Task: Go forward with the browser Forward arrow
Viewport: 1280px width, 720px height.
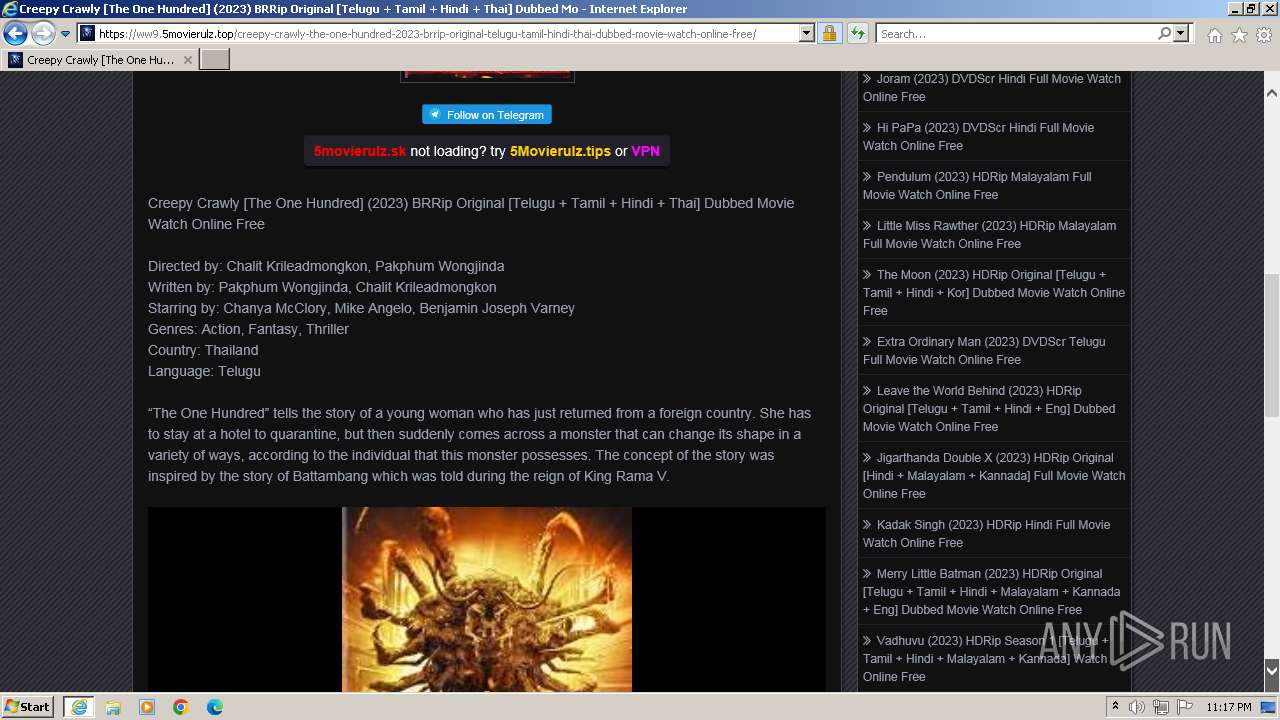Action: pyautogui.click(x=43, y=33)
